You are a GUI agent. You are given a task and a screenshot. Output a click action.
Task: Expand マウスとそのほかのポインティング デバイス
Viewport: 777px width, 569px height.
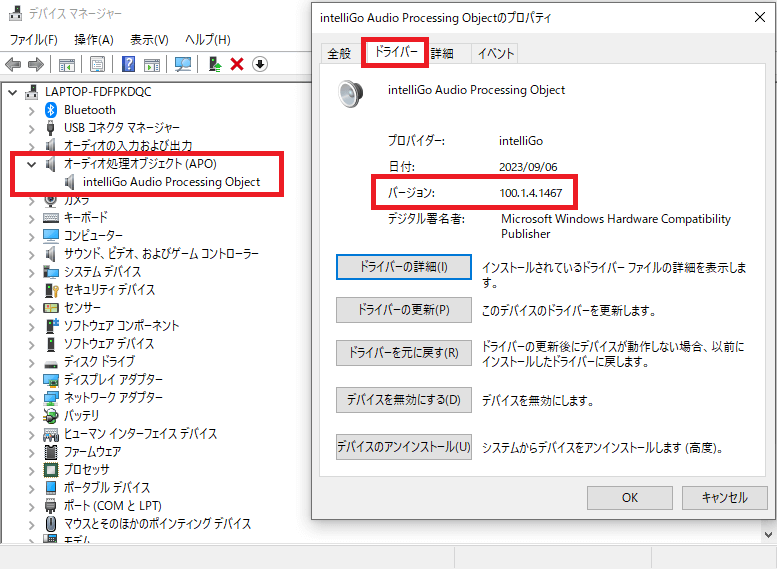click(x=32, y=524)
